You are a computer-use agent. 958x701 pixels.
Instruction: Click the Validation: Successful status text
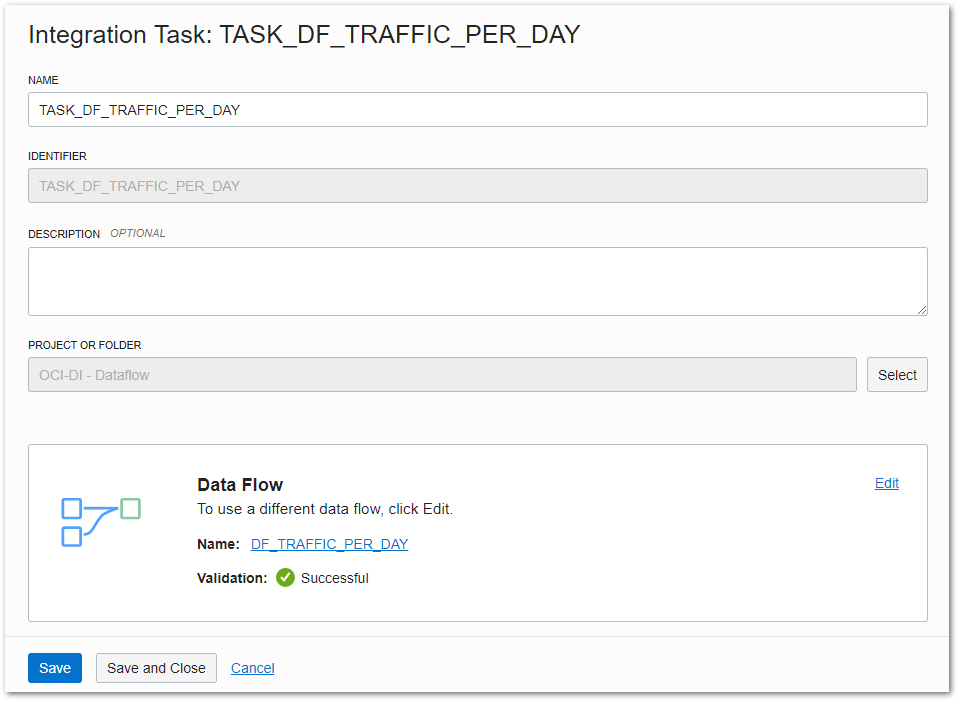[x=335, y=578]
